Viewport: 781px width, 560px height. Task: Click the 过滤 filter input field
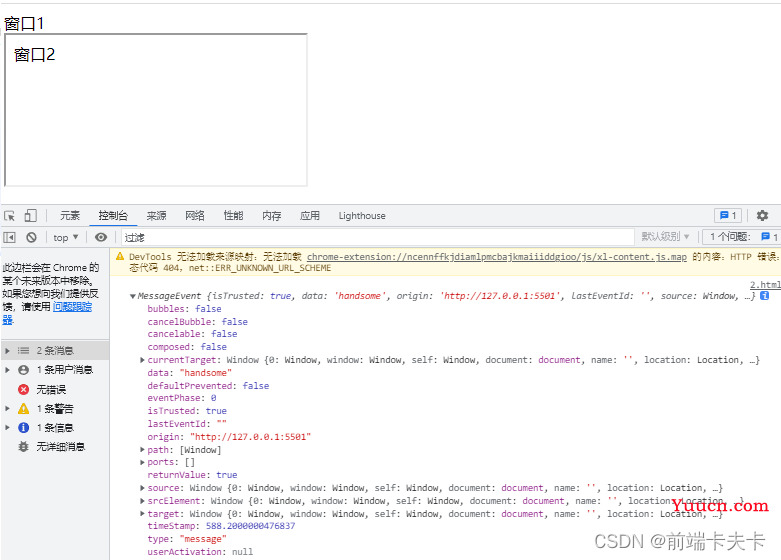tap(378, 237)
